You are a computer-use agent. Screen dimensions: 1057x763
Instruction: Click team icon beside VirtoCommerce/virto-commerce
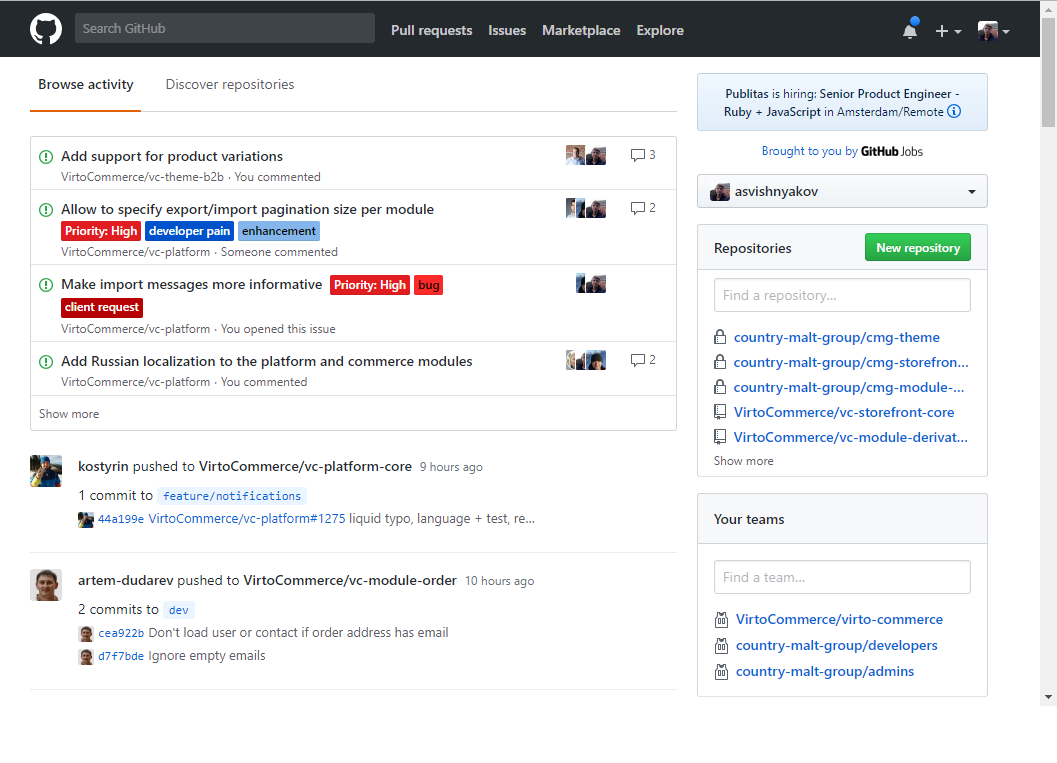pyautogui.click(x=721, y=619)
